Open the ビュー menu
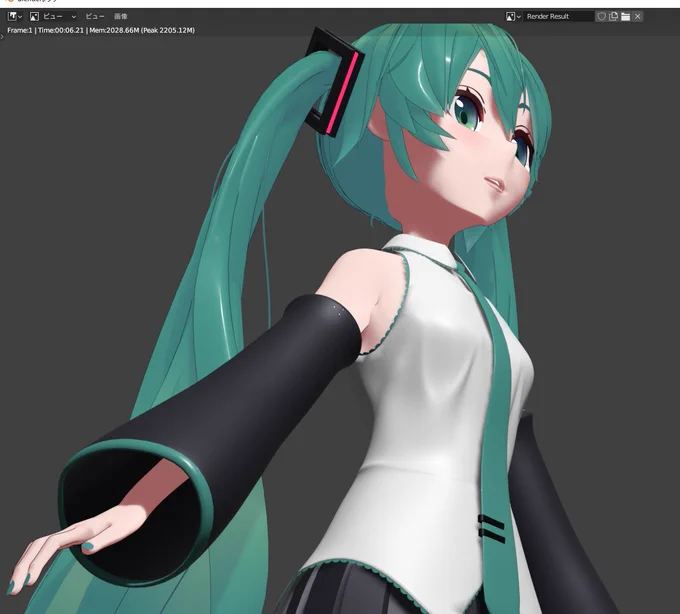680x614 pixels. 95,16
